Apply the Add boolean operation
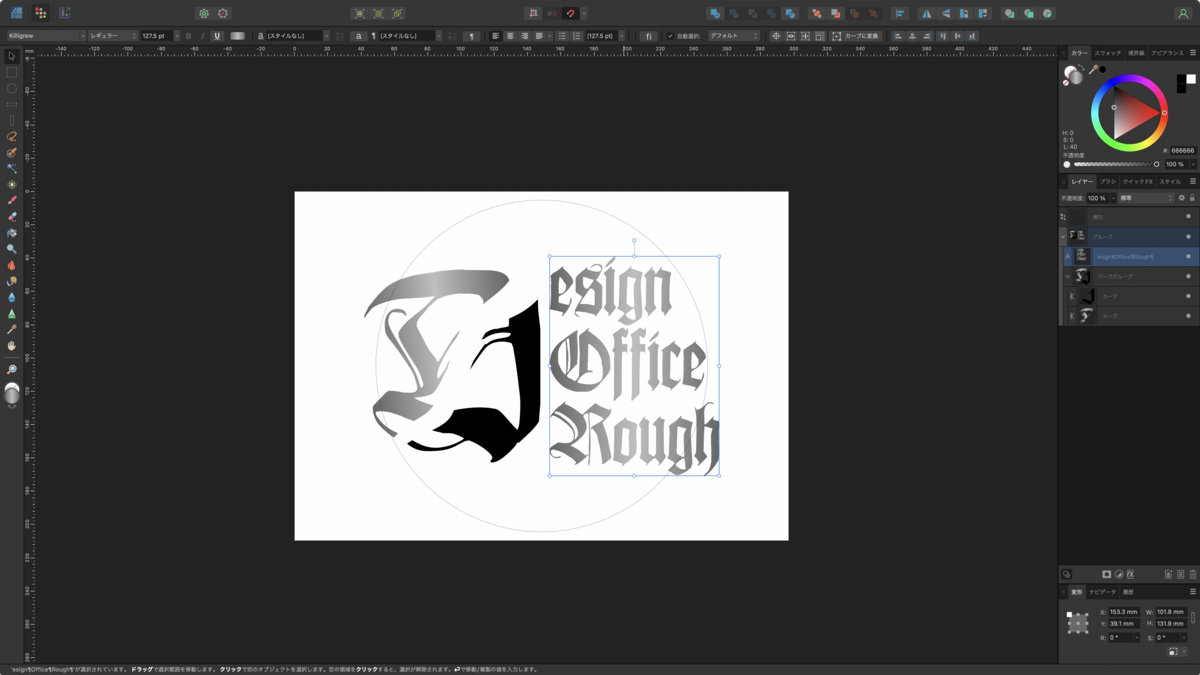 714,13
